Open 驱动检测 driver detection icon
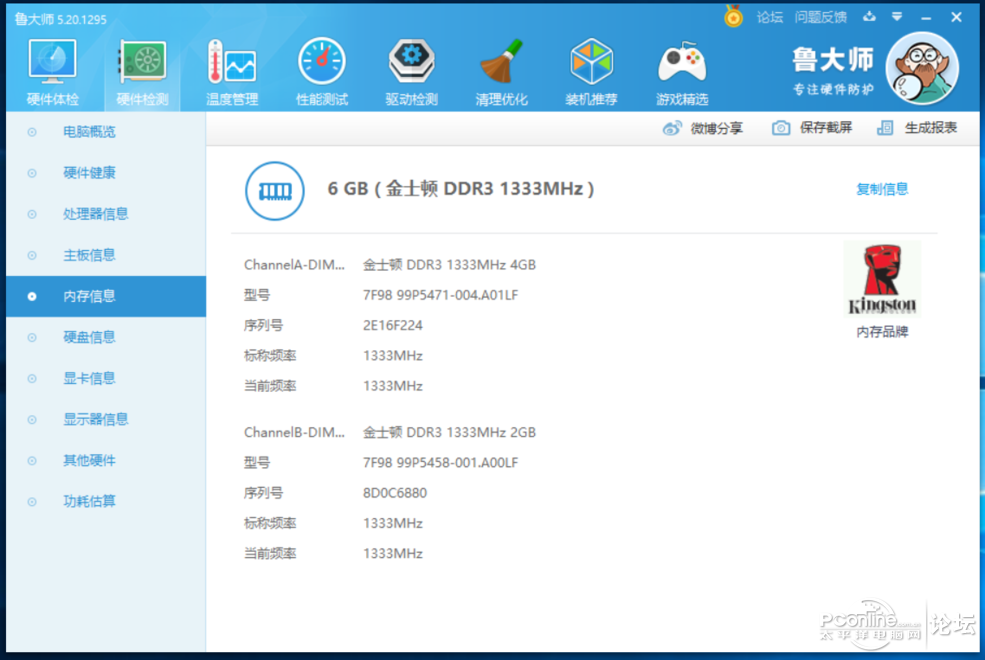This screenshot has width=985, height=660. (x=411, y=72)
